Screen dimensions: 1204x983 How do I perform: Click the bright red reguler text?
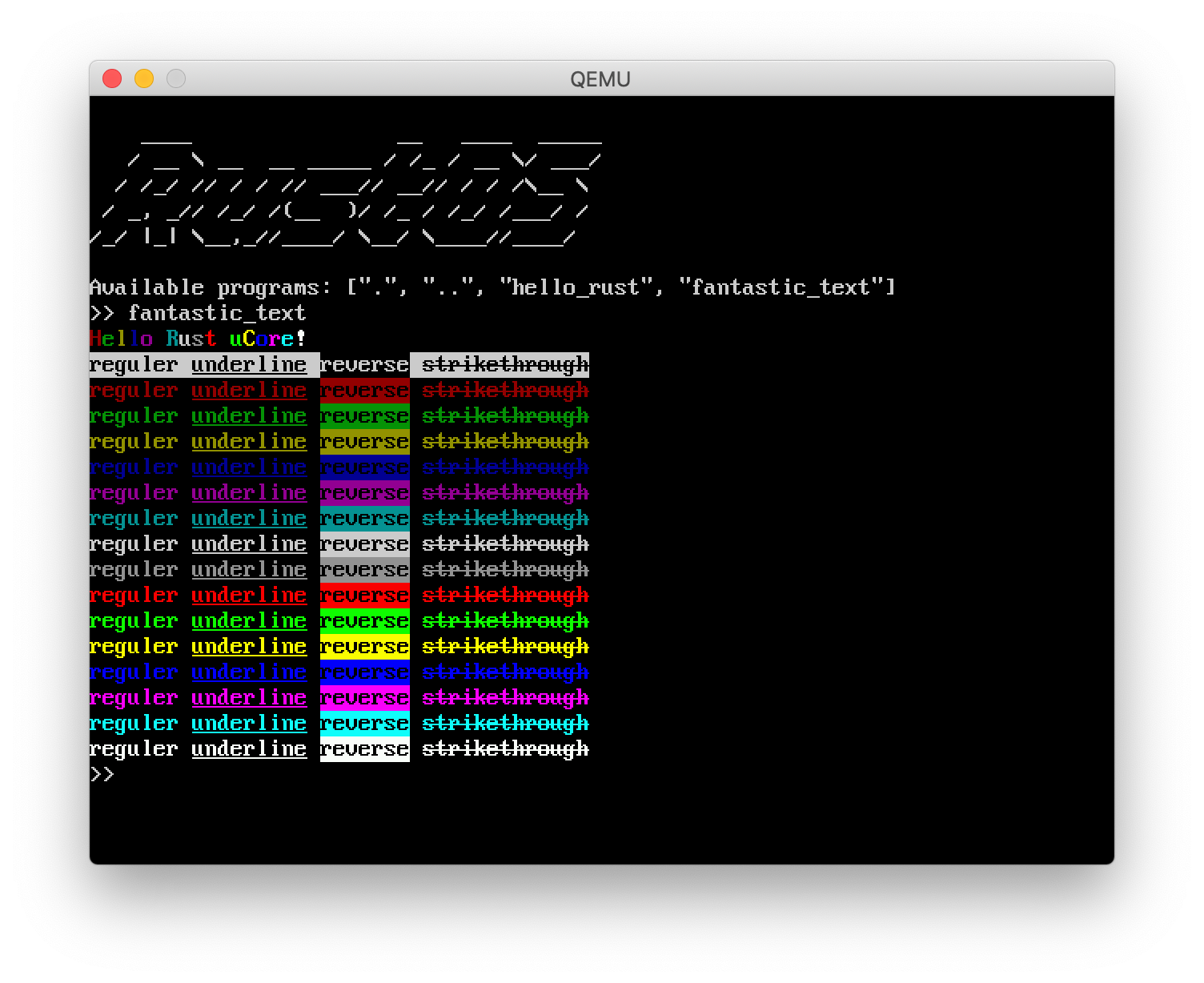134,596
